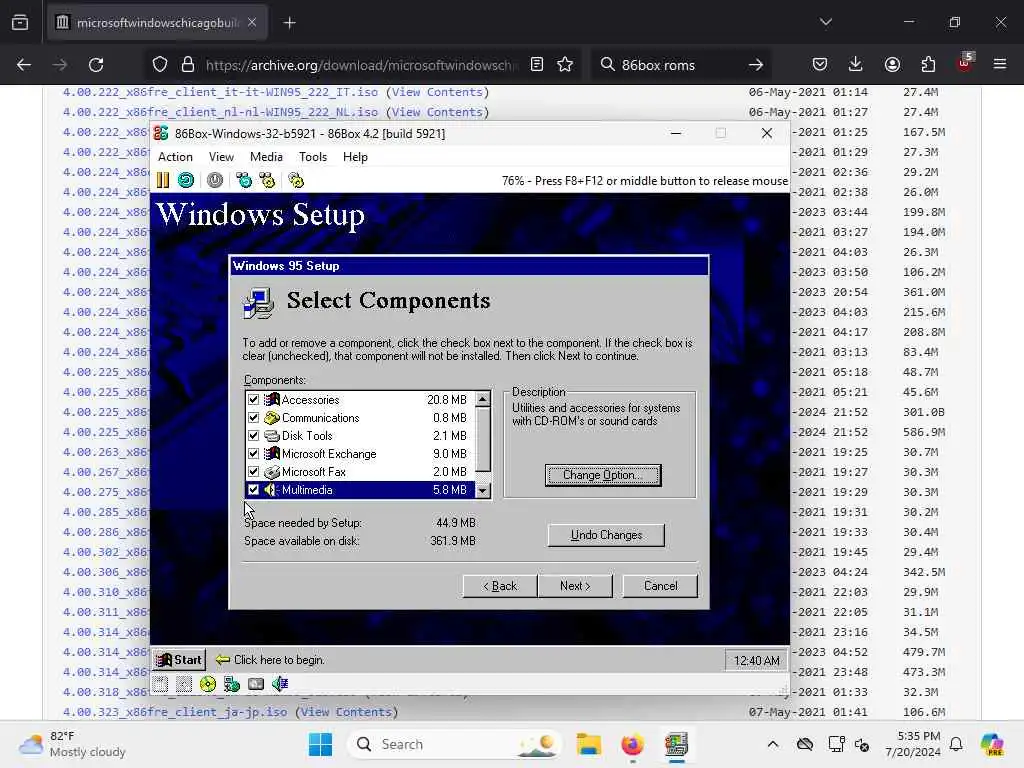Open a new Firefox tab

coord(289,23)
